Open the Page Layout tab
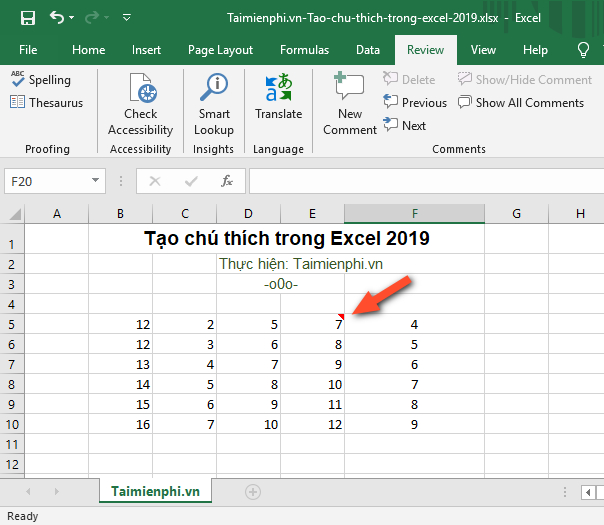Viewport: 604px width, 525px height. [x=220, y=50]
